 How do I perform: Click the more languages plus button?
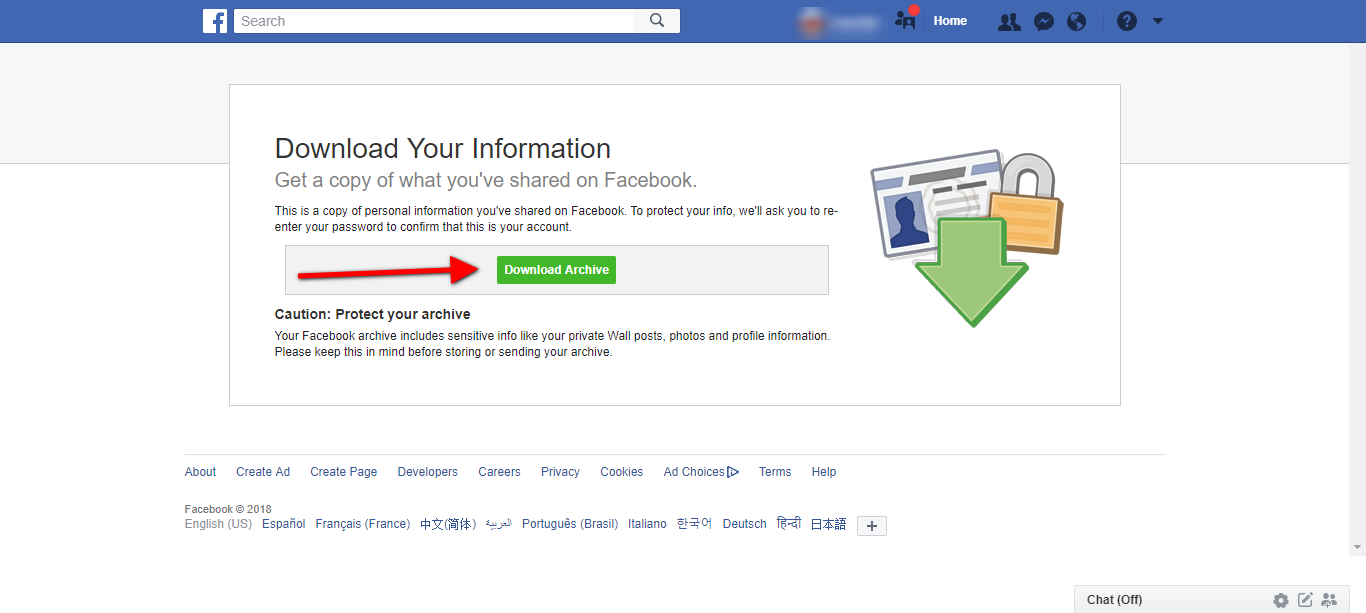(872, 526)
